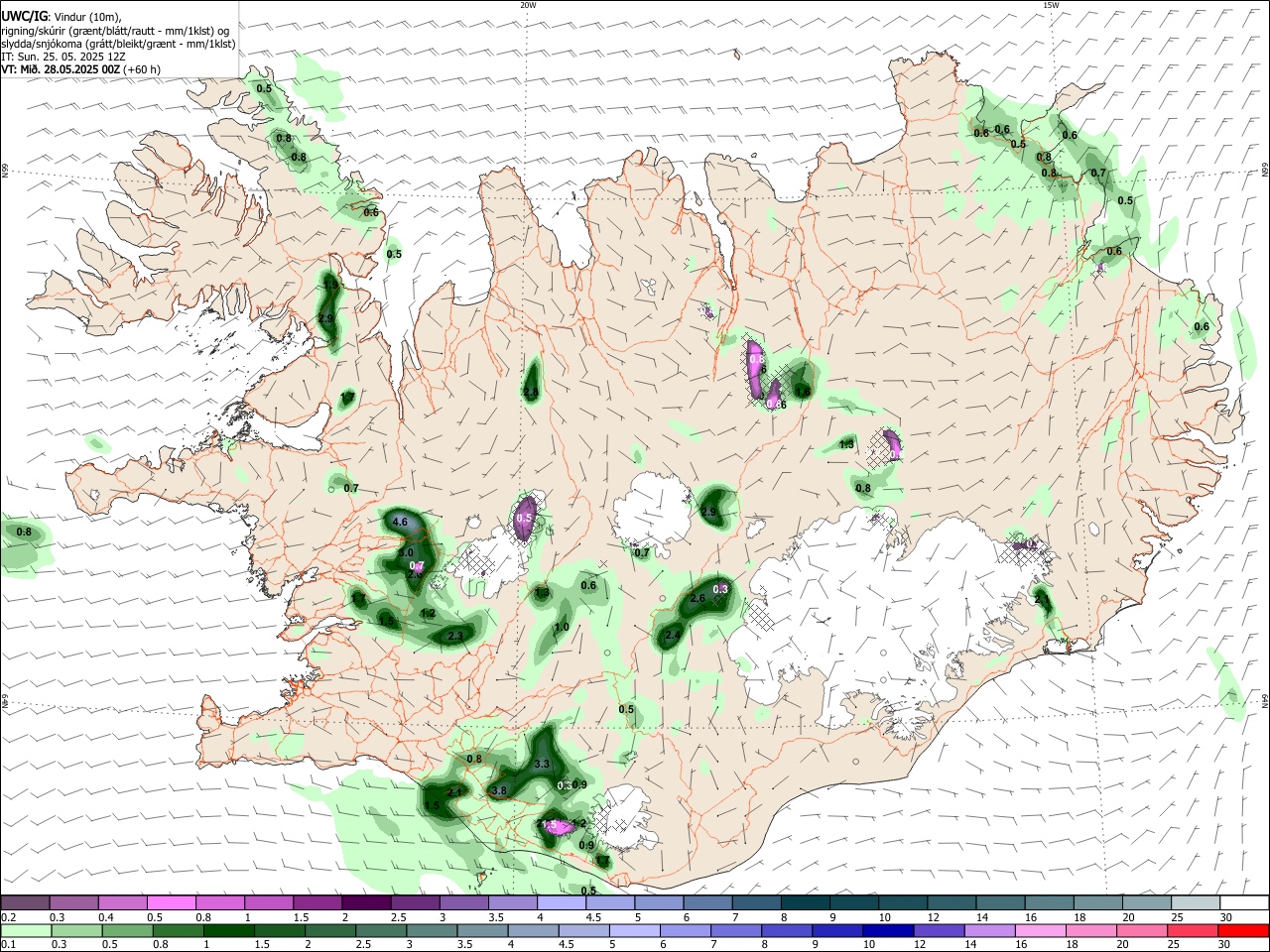Click the 15W longitude label
This screenshot has width=1270, height=952.
[x=1051, y=5]
